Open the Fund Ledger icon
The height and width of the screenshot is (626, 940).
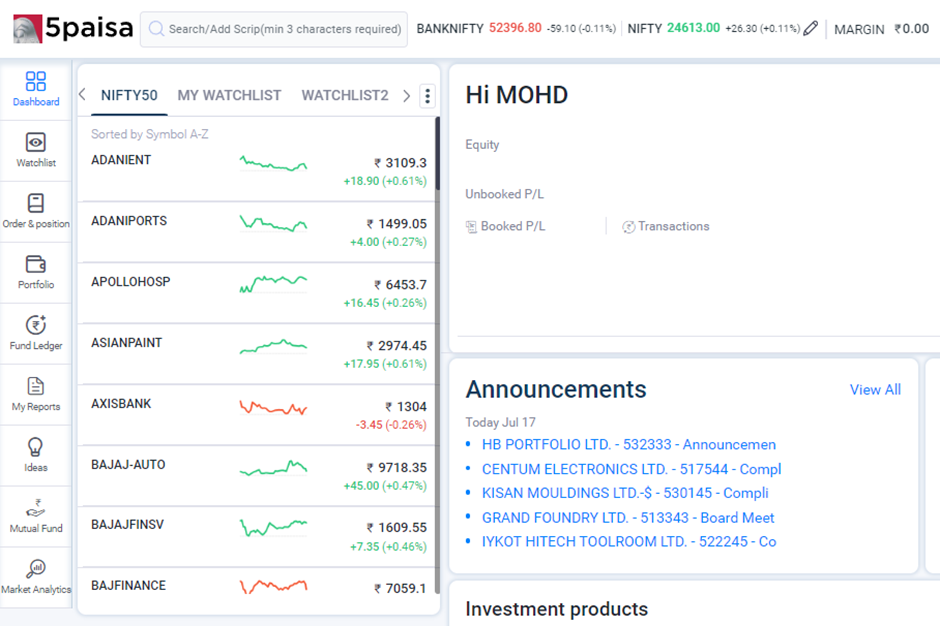point(36,325)
